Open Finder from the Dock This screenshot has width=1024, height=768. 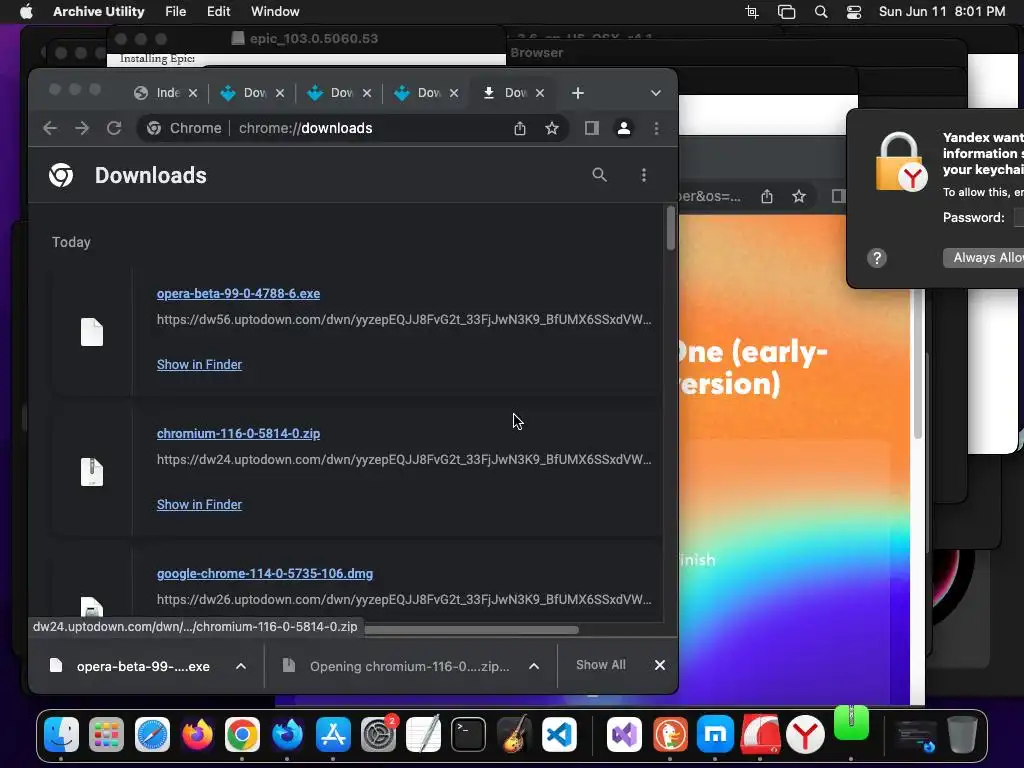pos(61,735)
